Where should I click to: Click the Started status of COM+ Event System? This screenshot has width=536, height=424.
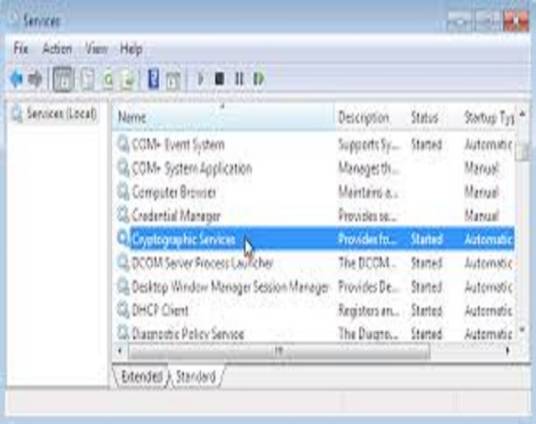tap(427, 145)
